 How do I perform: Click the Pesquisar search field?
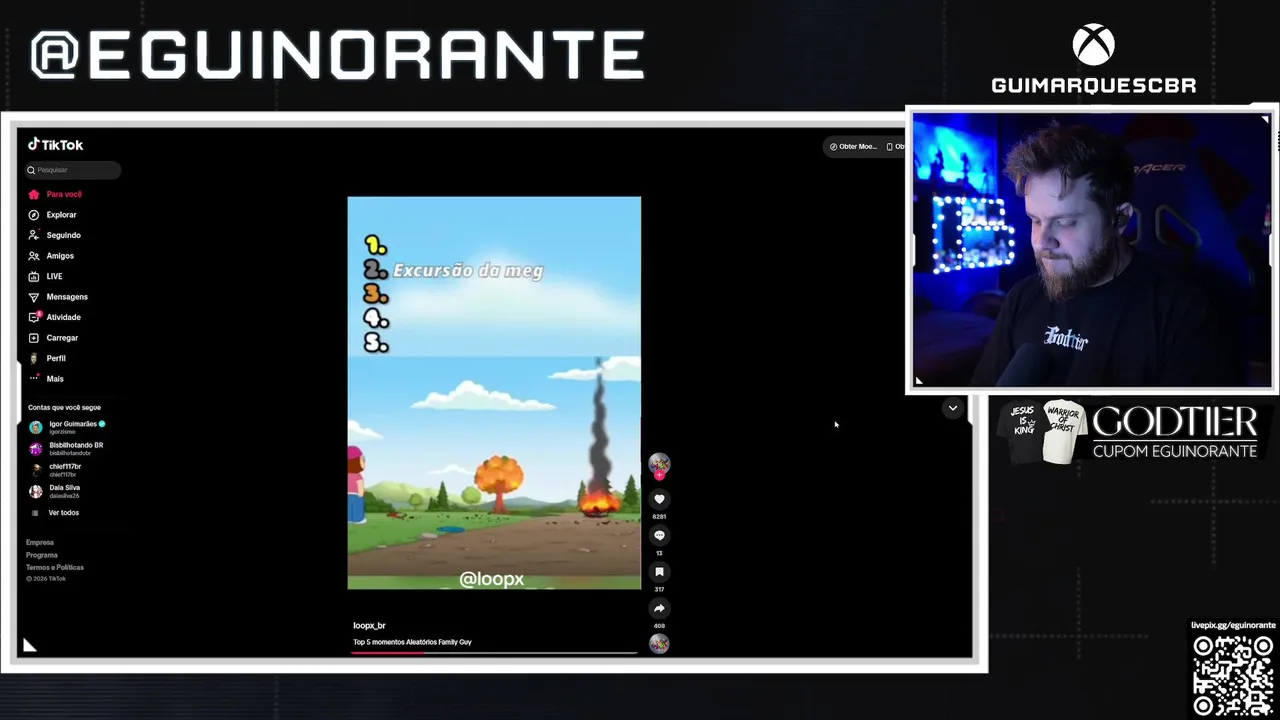73,170
